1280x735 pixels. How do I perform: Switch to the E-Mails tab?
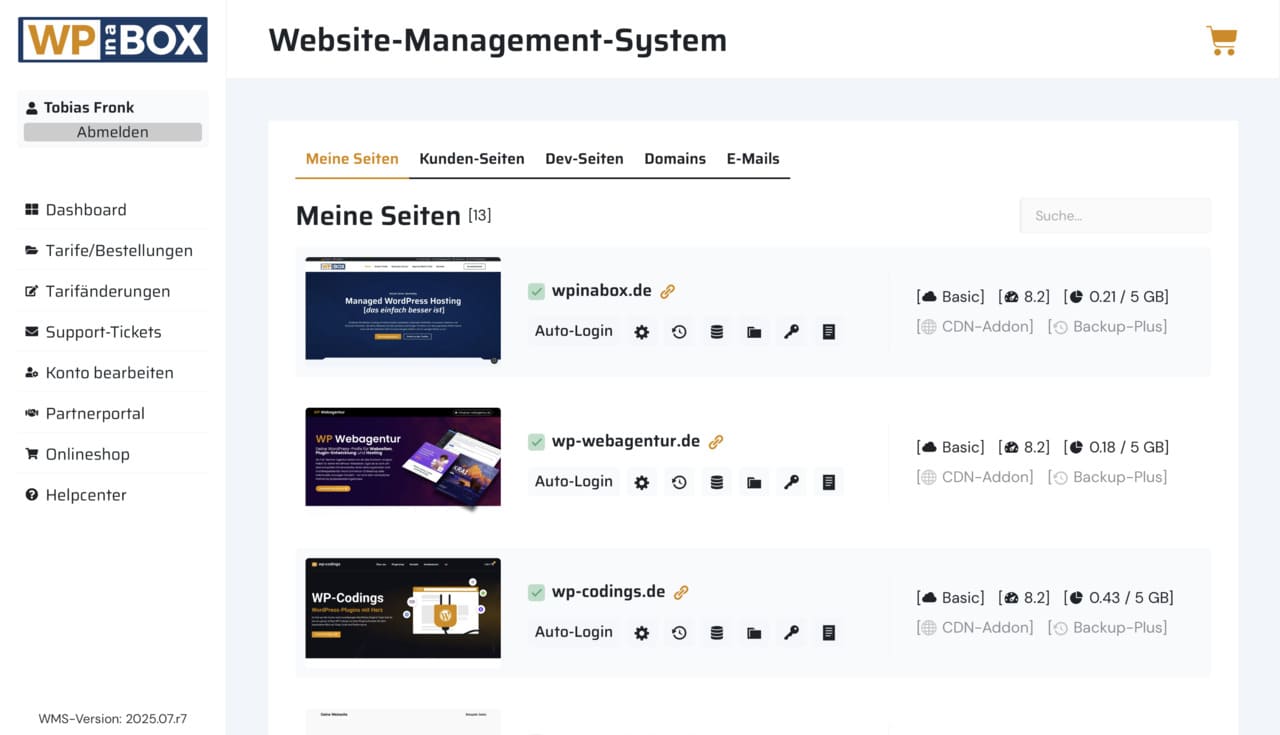pos(753,158)
